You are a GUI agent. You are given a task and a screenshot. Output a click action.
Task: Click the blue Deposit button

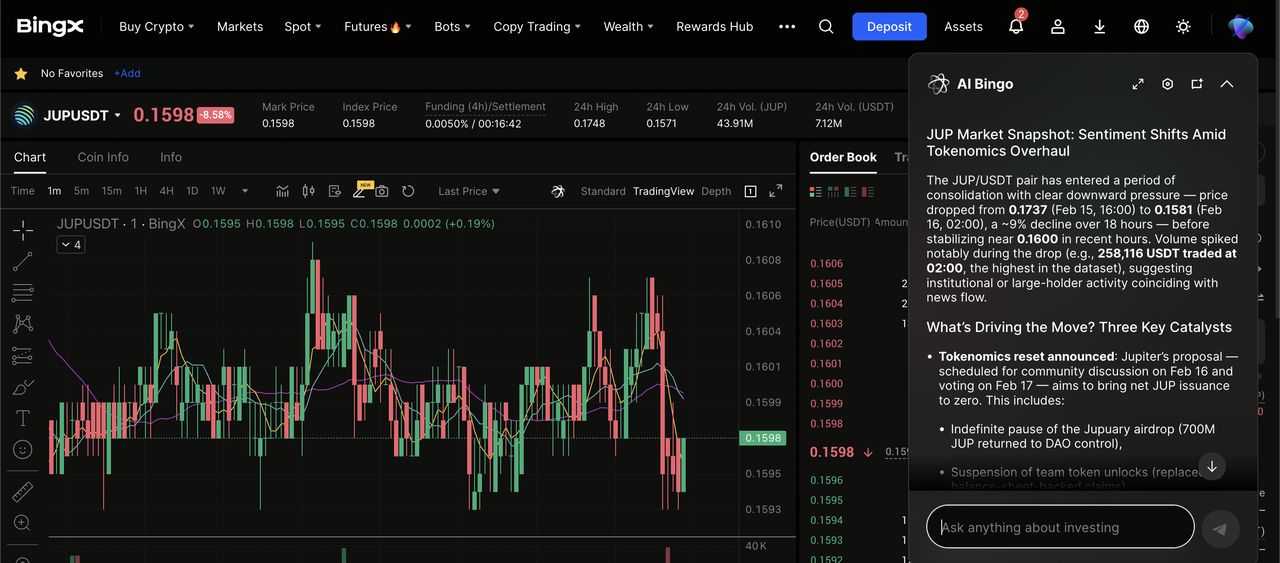pos(889,27)
